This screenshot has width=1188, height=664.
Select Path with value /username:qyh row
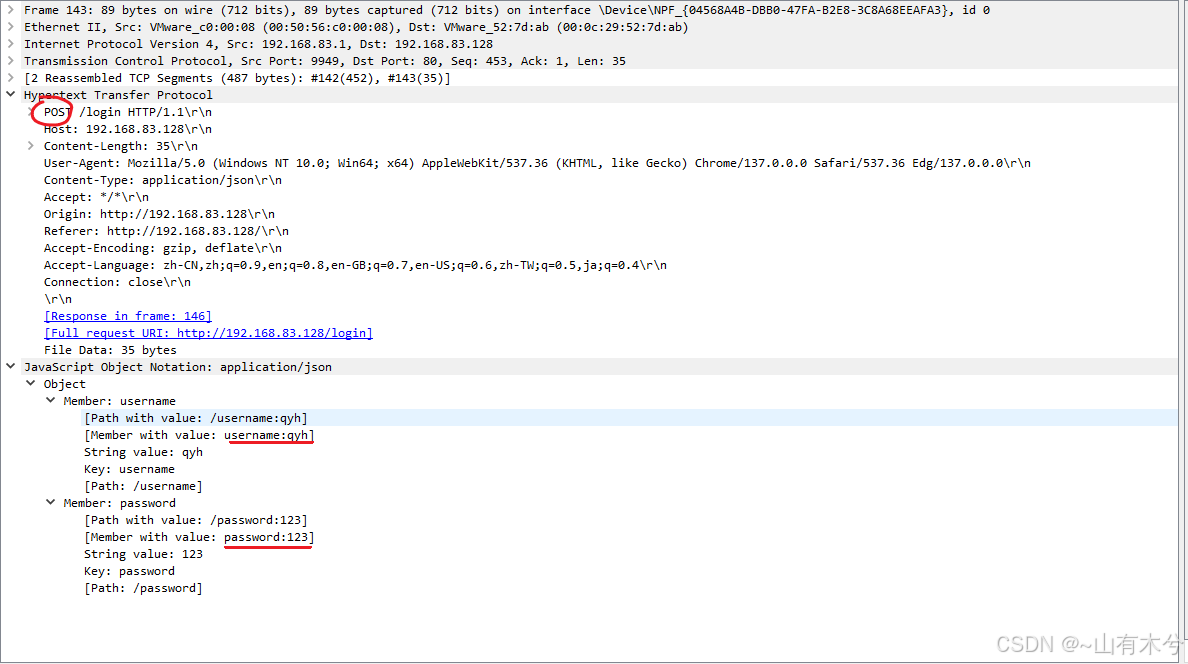(195, 418)
